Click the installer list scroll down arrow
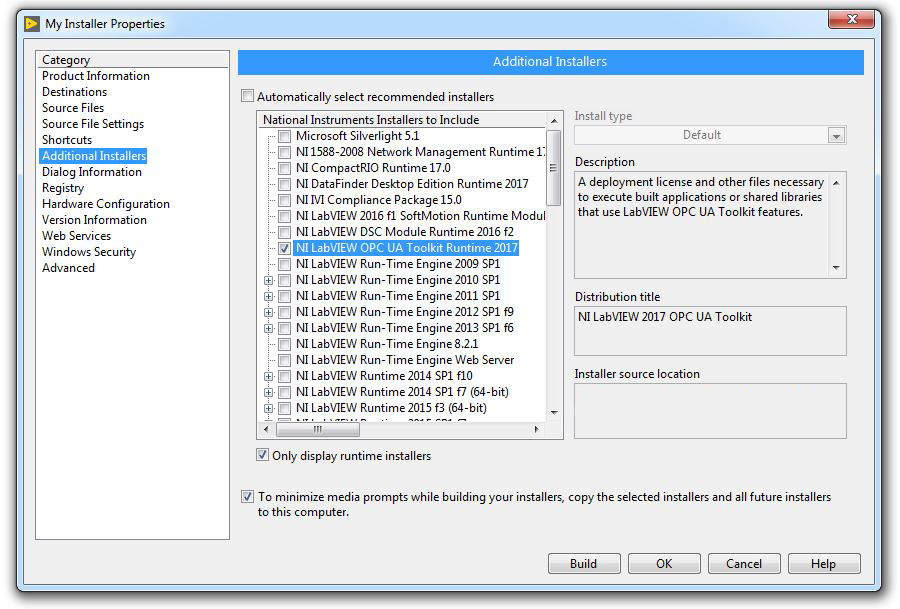The image size is (900, 609). [x=554, y=413]
